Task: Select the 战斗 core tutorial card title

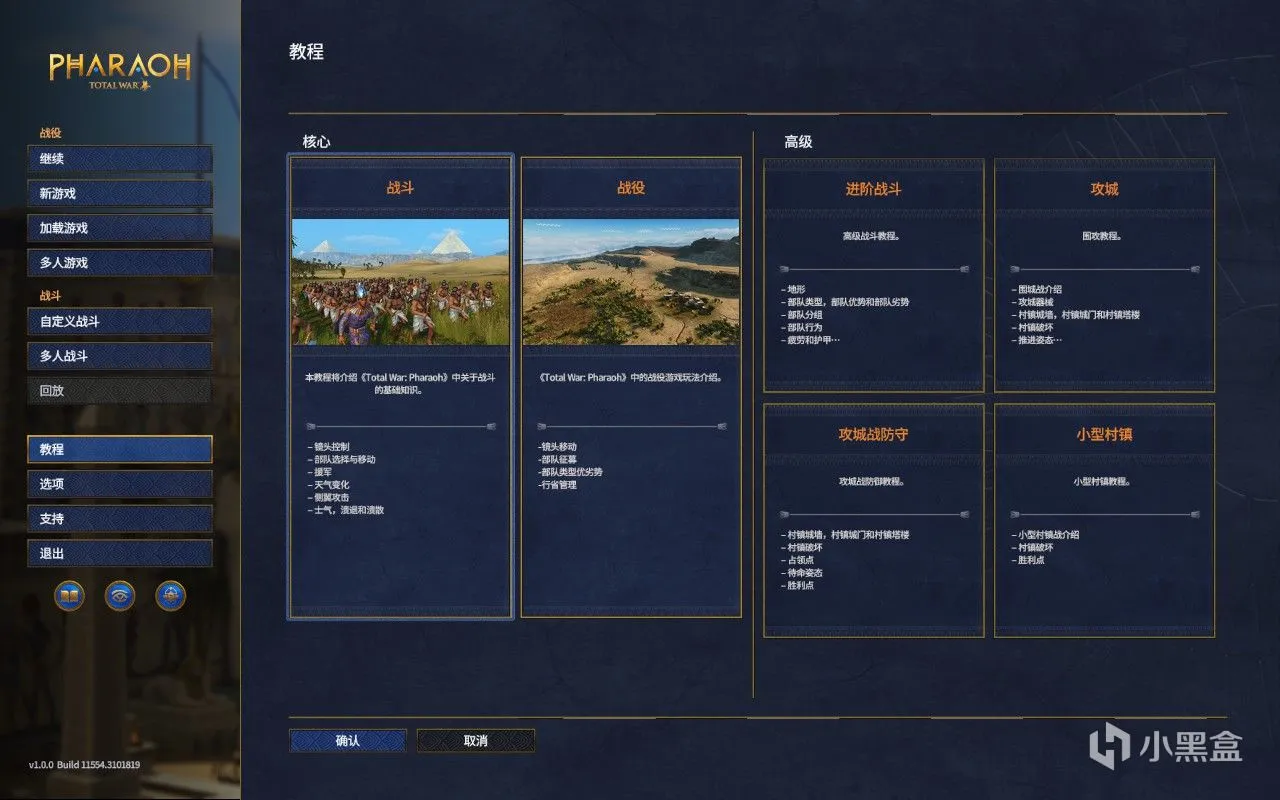Action: pyautogui.click(x=400, y=187)
